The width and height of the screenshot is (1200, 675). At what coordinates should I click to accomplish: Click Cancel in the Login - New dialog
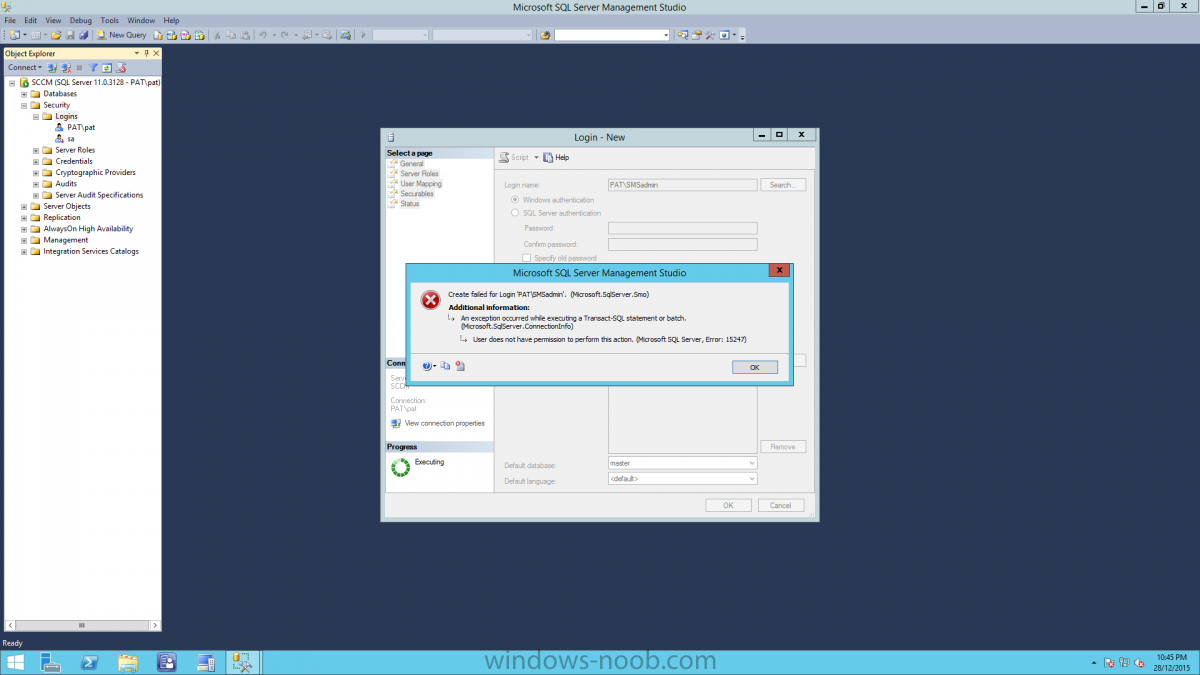pos(781,505)
